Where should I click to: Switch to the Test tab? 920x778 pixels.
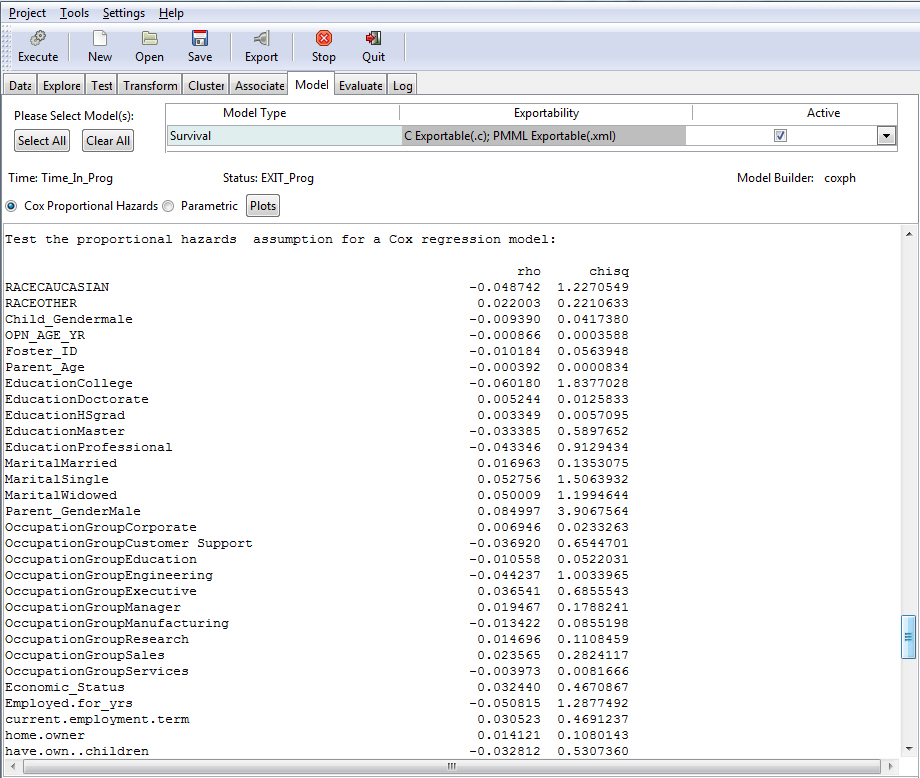[102, 86]
